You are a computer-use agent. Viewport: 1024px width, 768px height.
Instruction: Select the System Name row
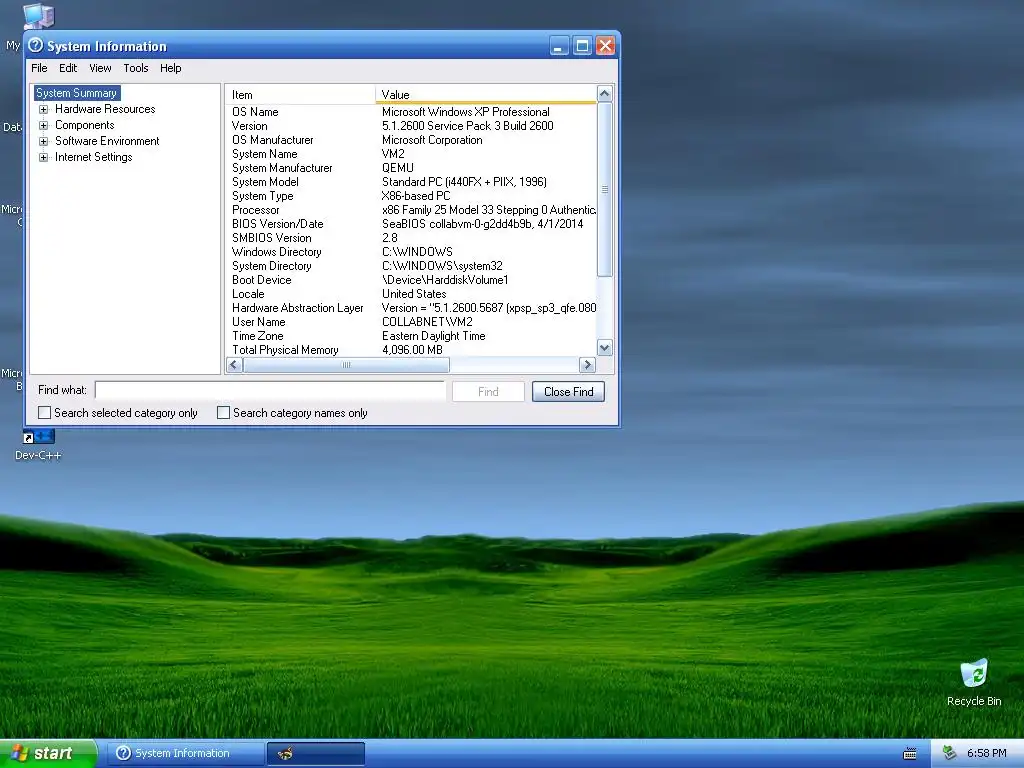point(411,154)
